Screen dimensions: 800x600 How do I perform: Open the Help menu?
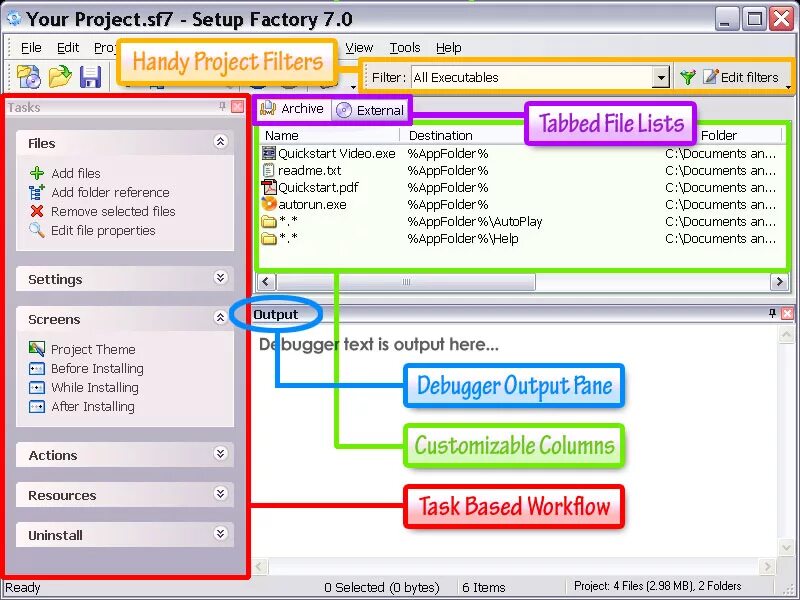click(448, 47)
